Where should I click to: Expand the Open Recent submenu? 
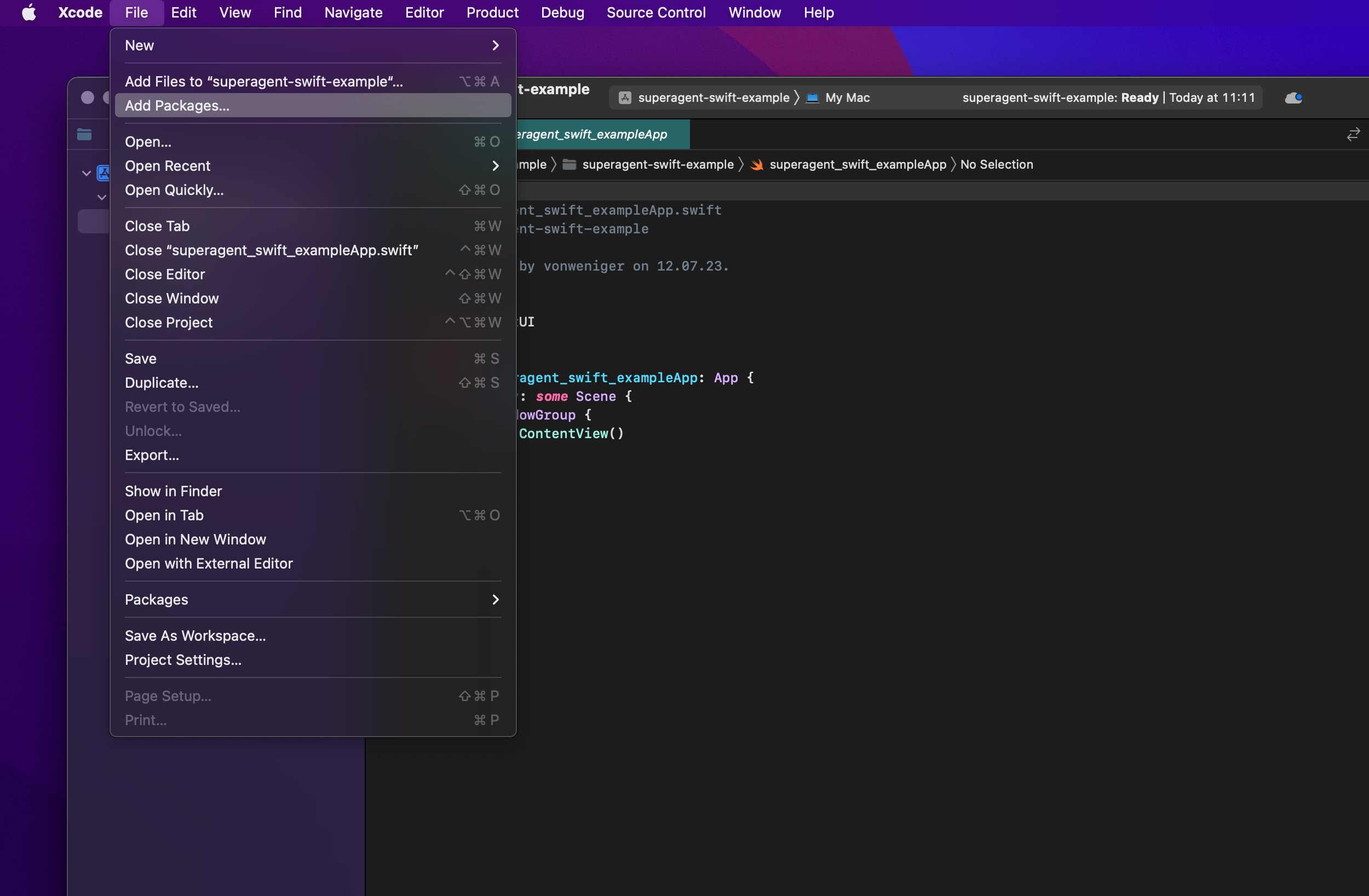coord(313,166)
